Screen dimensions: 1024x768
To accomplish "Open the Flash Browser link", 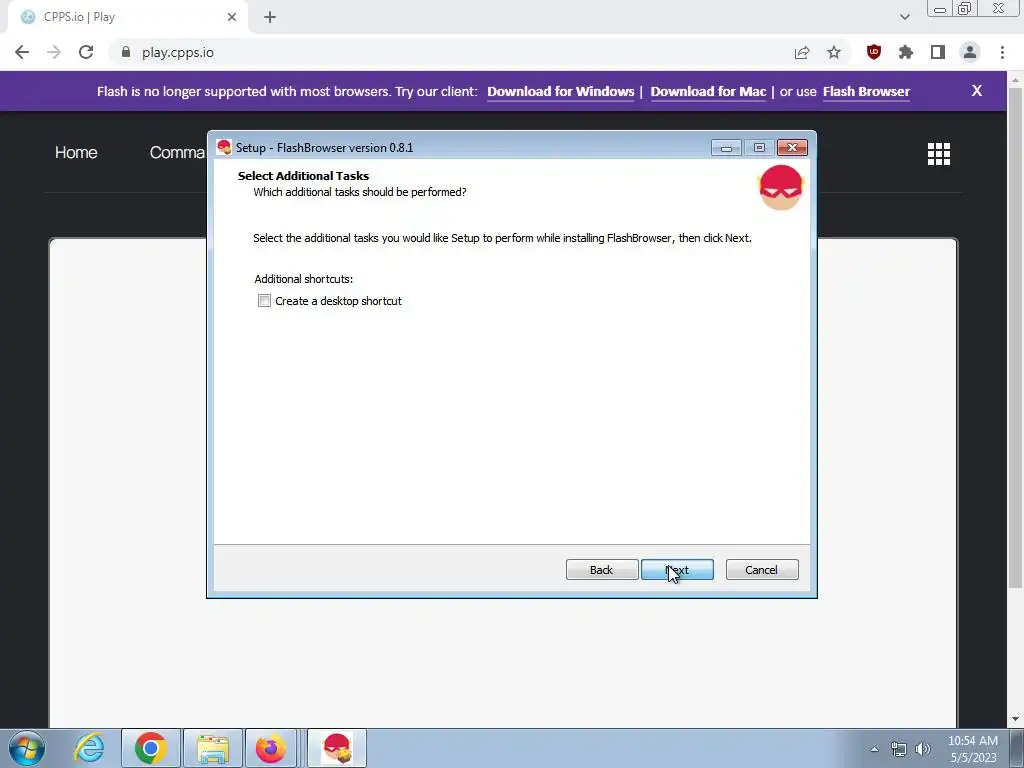I will (x=866, y=91).
